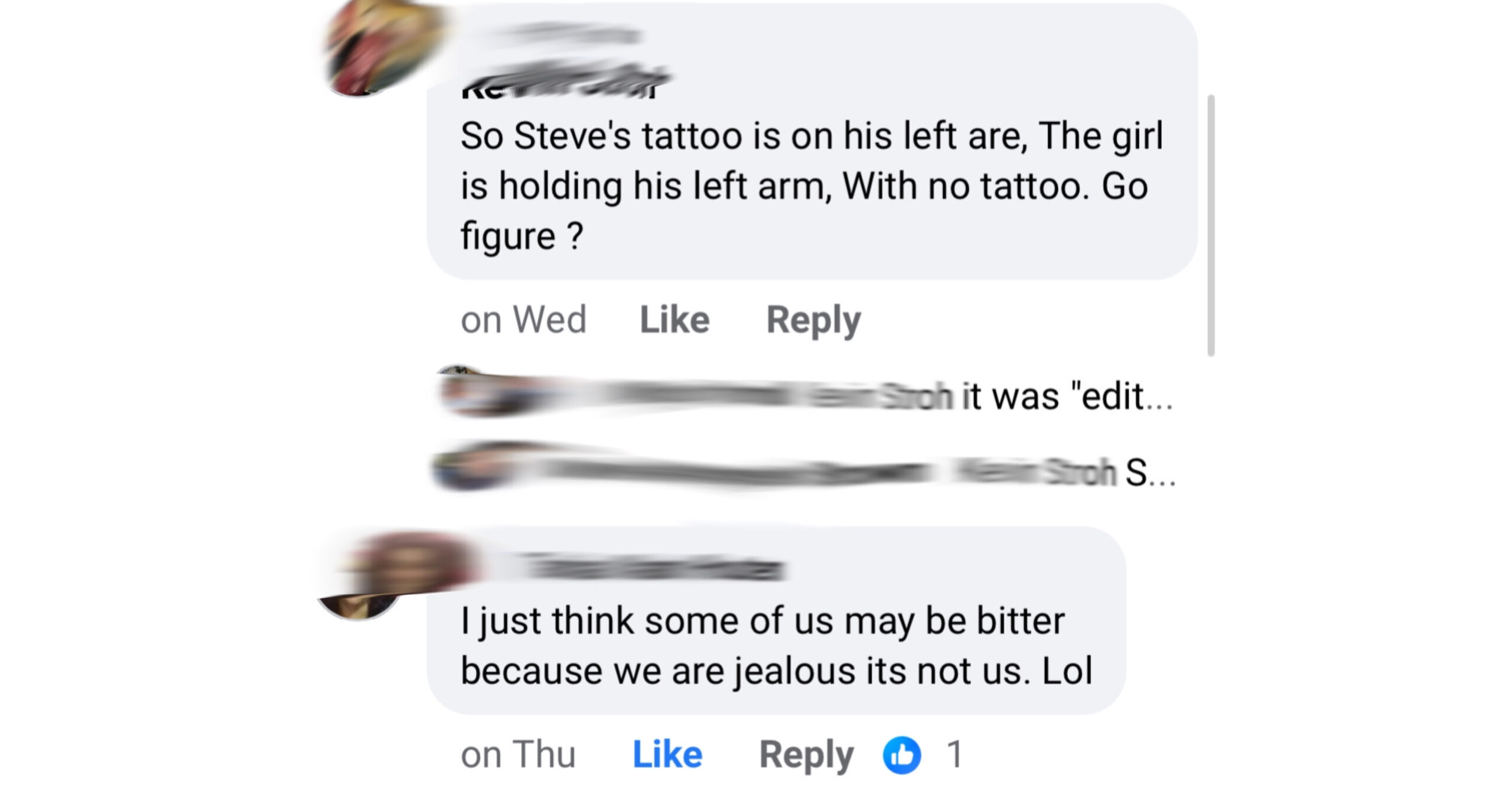
Task: Select the Steve's tattoo comment bubble
Action: (x=812, y=142)
